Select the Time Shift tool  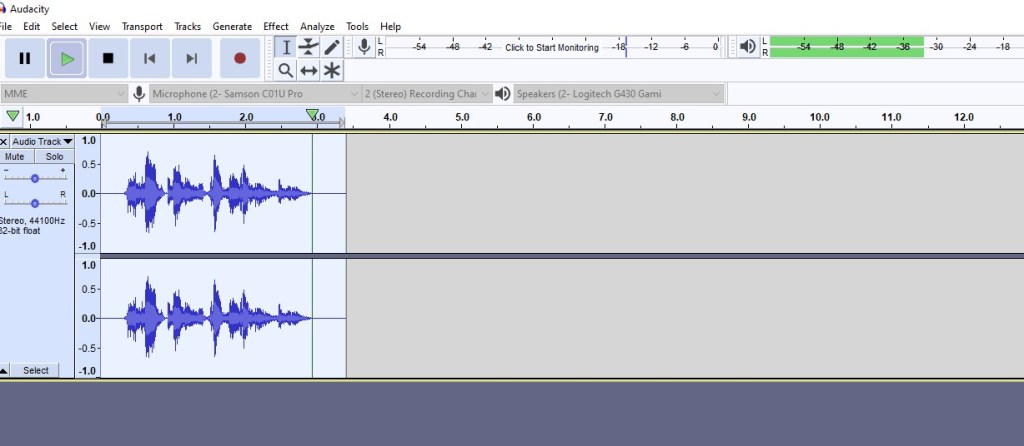click(x=309, y=70)
